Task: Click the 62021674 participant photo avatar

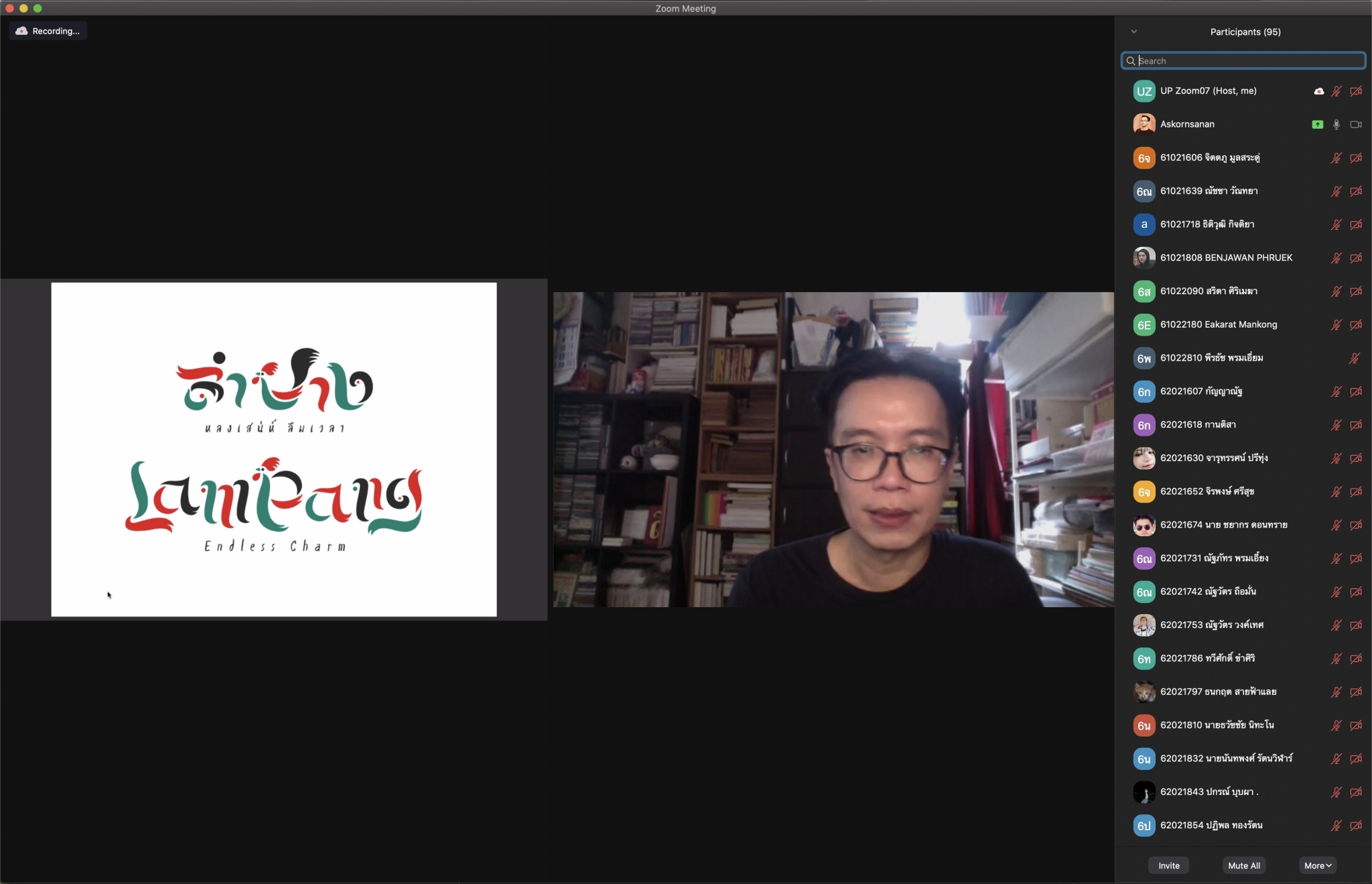Action: click(1144, 525)
